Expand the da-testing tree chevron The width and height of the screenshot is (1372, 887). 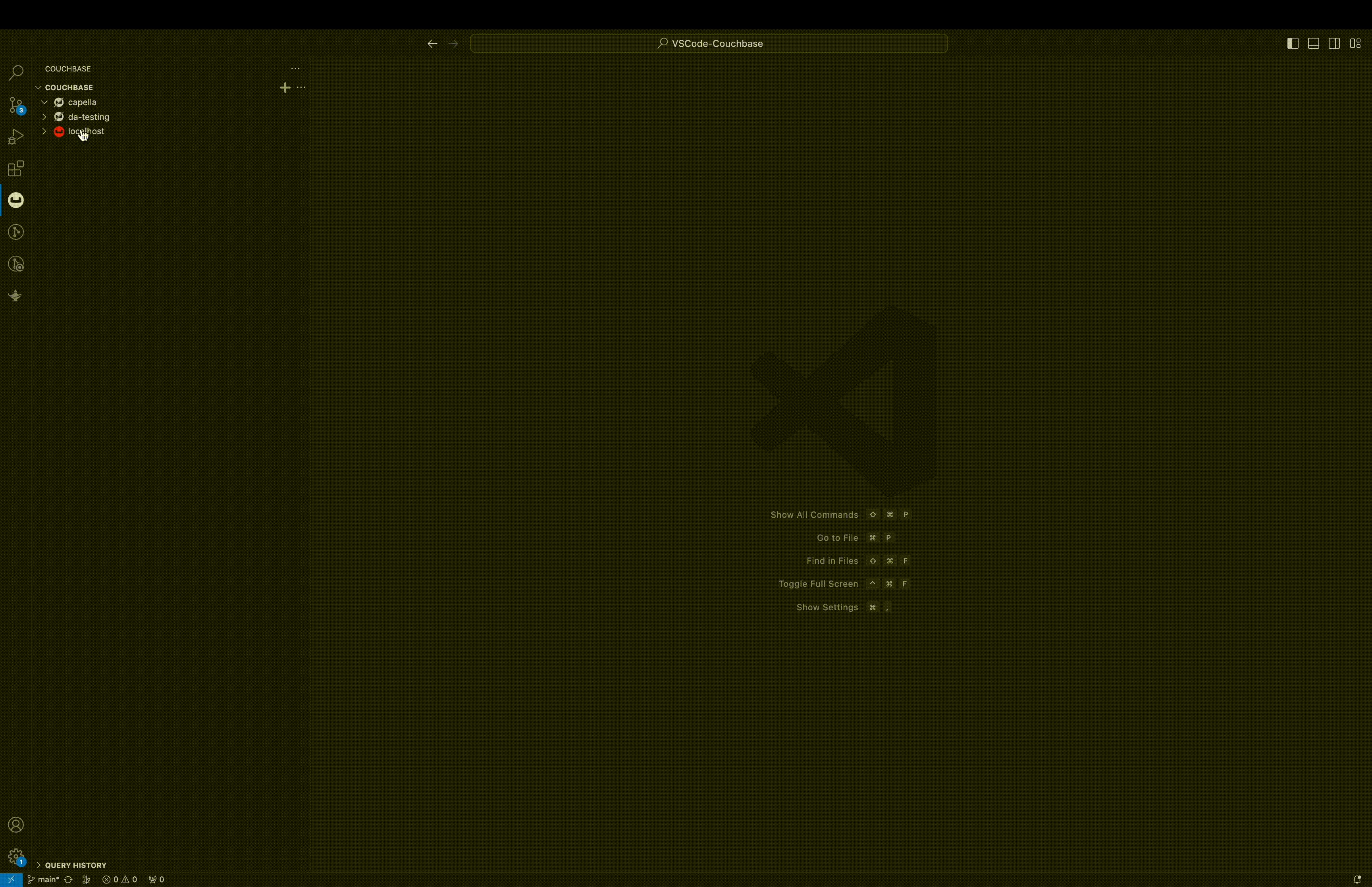click(x=44, y=117)
